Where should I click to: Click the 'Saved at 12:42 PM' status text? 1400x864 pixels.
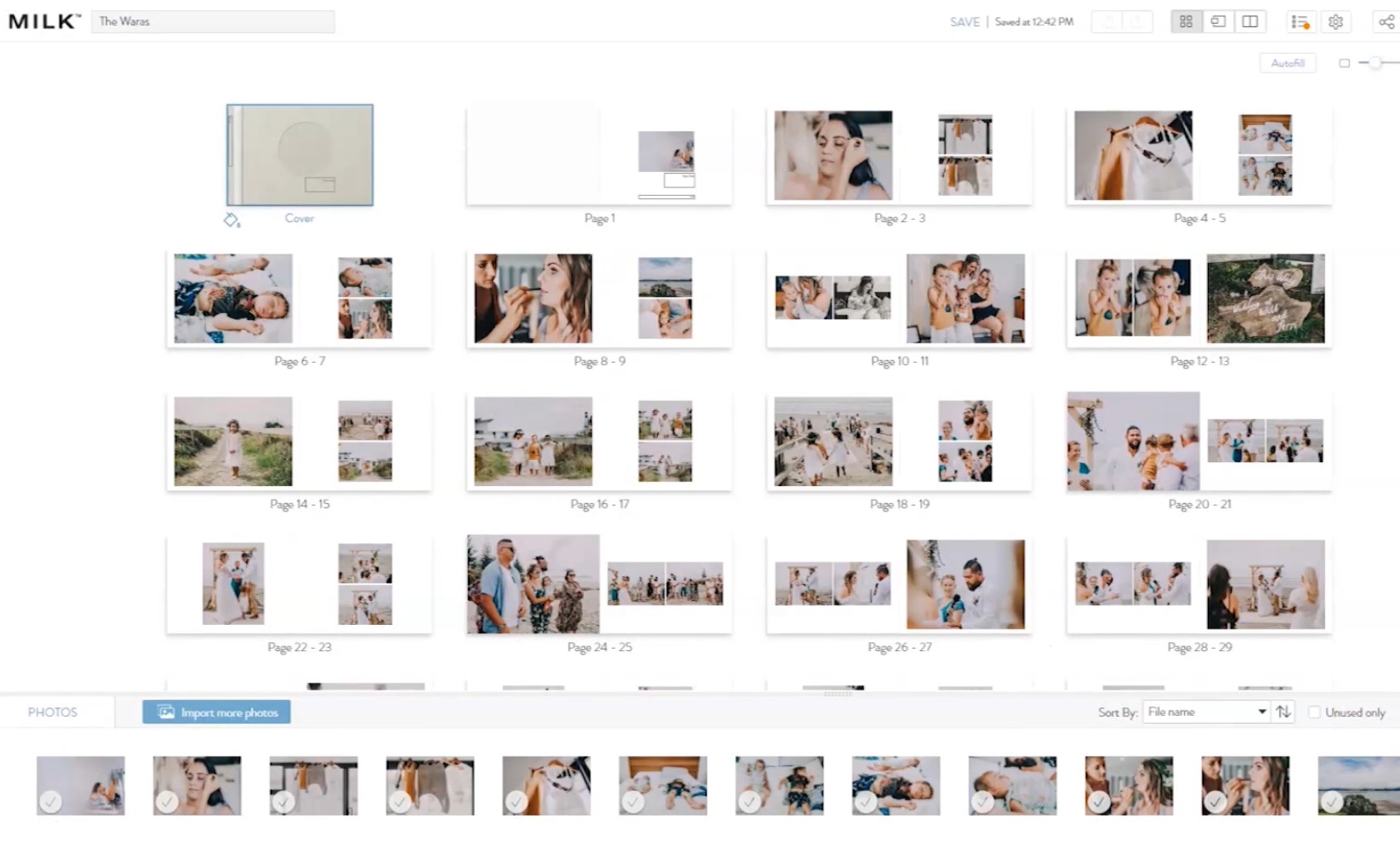[x=1034, y=22]
